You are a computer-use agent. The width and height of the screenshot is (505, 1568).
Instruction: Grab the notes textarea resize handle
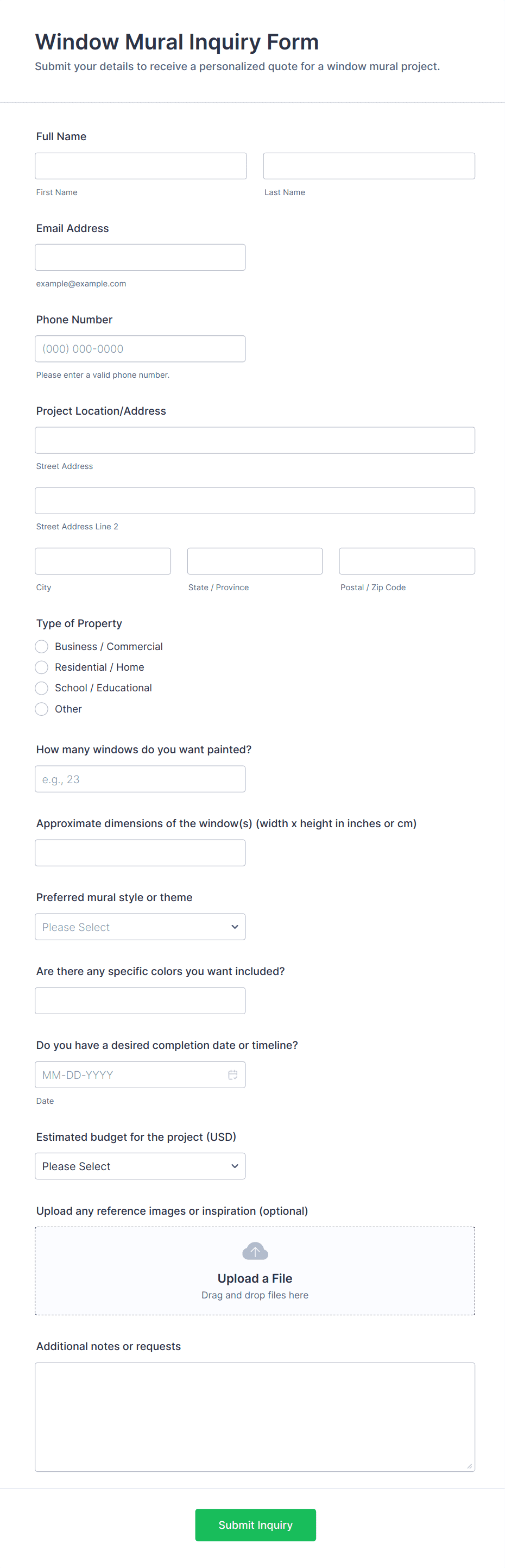(x=469, y=1466)
